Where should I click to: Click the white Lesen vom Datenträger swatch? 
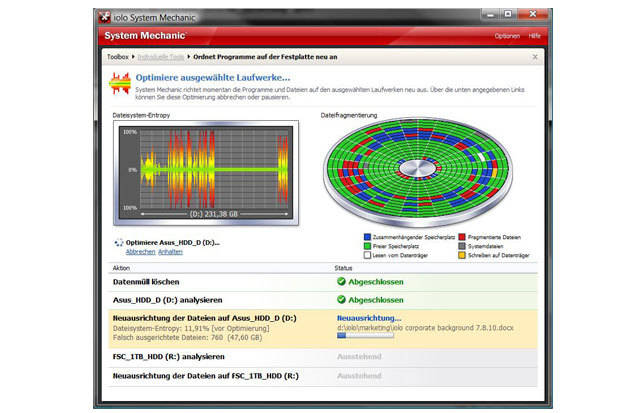tap(367, 255)
